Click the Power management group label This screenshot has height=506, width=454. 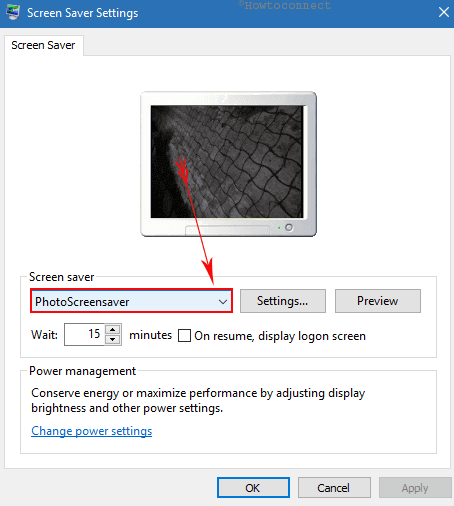(83, 371)
